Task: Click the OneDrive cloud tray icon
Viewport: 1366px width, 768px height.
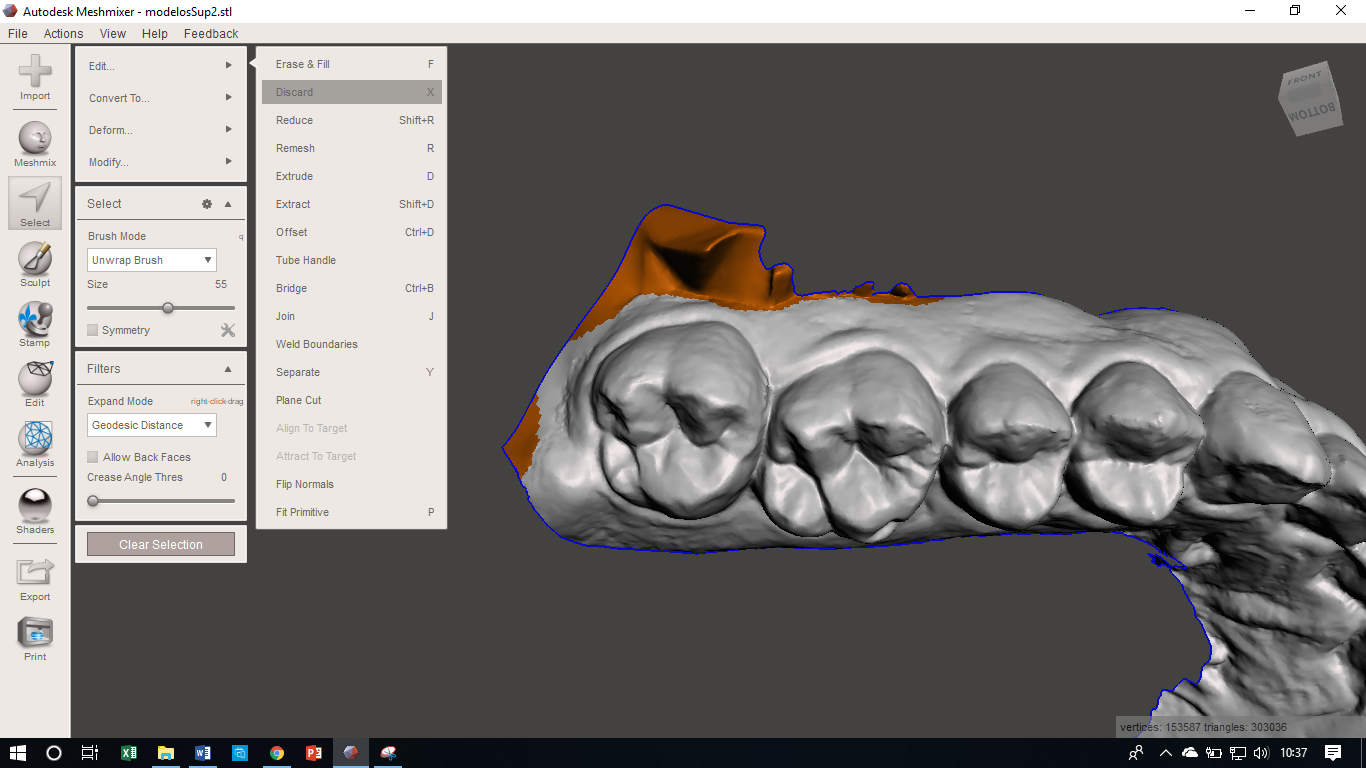Action: (1190, 753)
